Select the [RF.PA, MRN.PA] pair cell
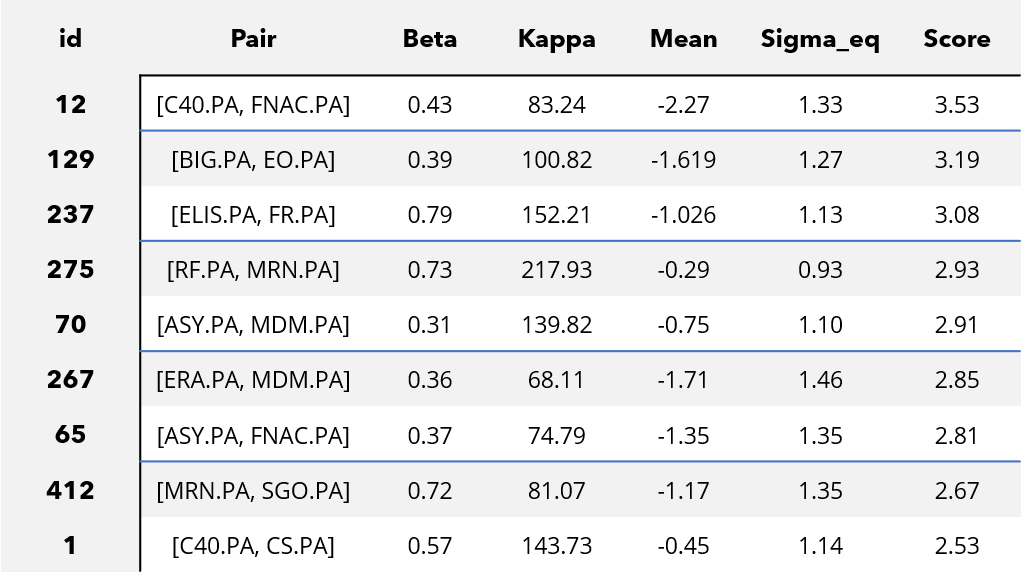 click(x=253, y=270)
